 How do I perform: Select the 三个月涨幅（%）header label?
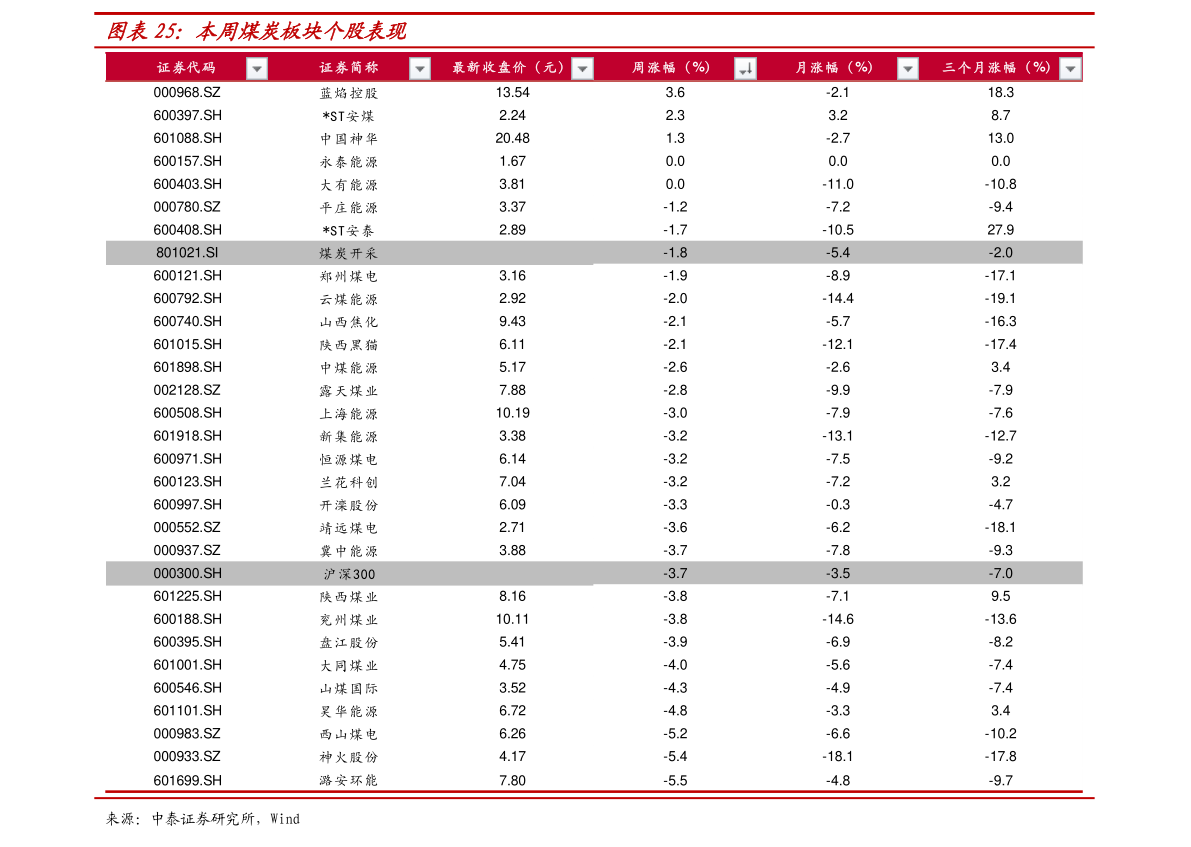(x=998, y=68)
